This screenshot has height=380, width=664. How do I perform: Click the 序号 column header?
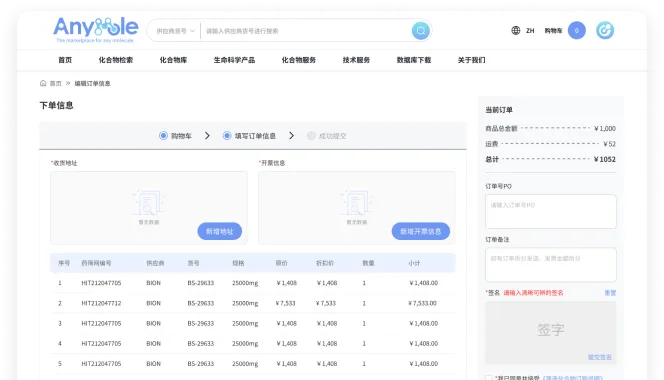pos(64,263)
